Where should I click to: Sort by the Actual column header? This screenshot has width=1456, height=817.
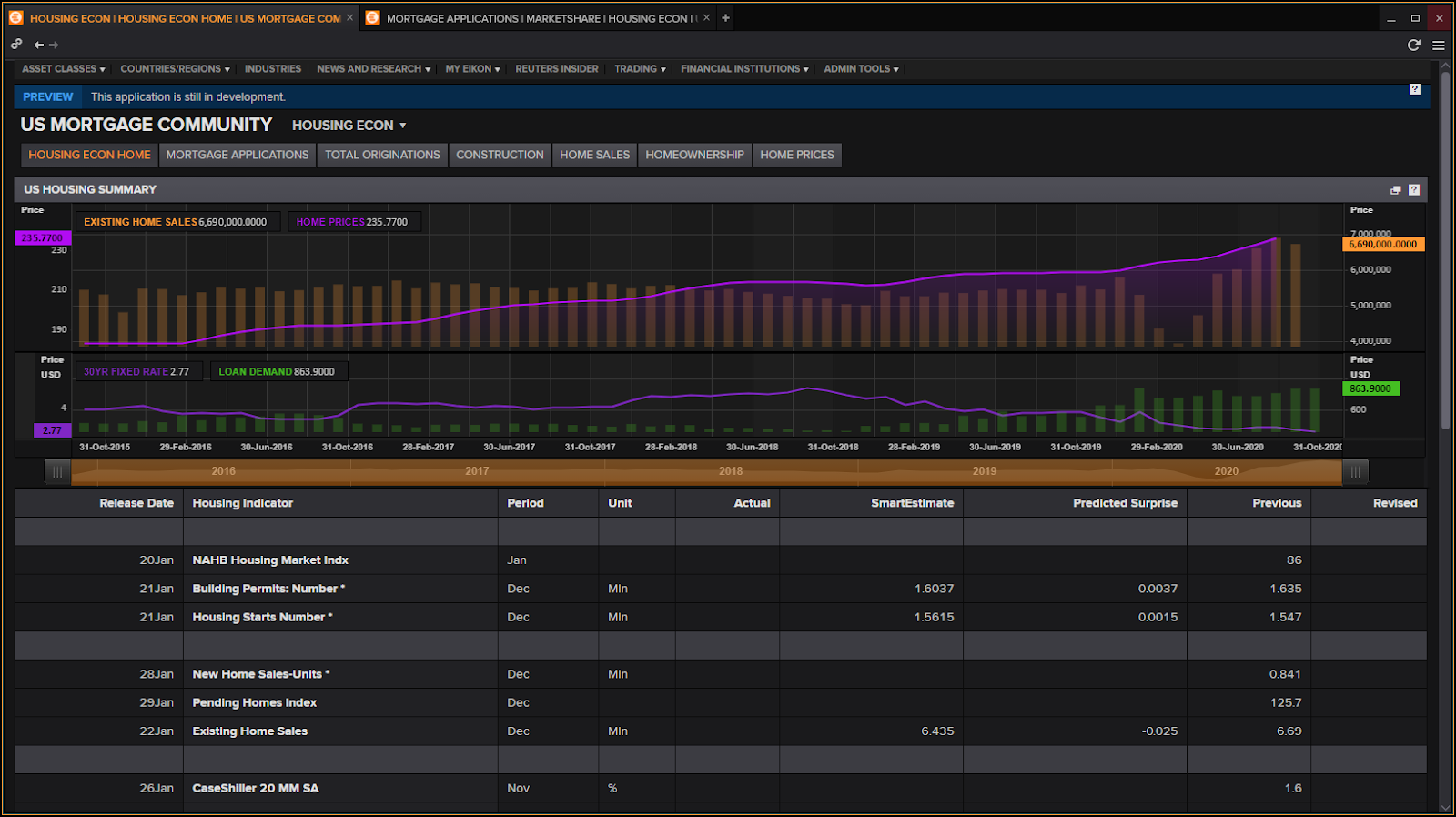coord(728,503)
